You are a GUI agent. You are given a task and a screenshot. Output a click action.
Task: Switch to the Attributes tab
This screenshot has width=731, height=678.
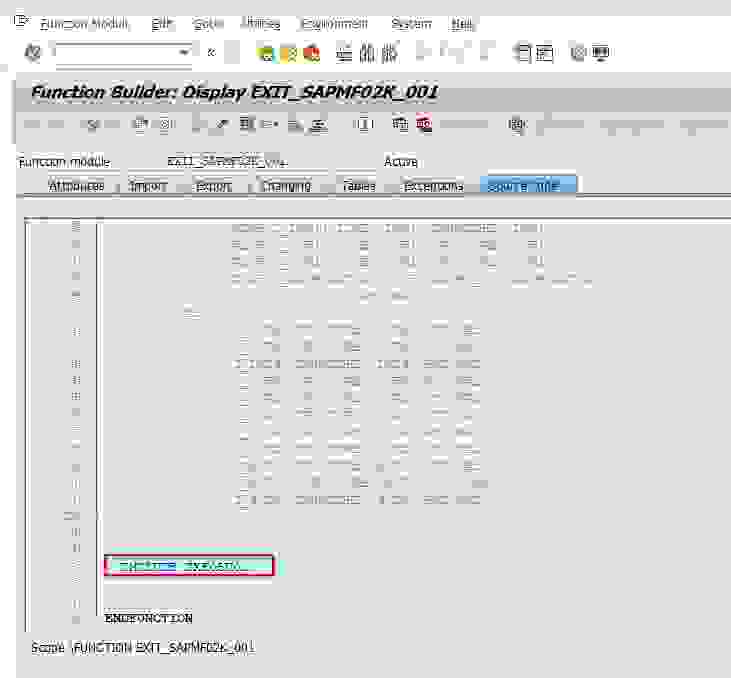point(76,187)
